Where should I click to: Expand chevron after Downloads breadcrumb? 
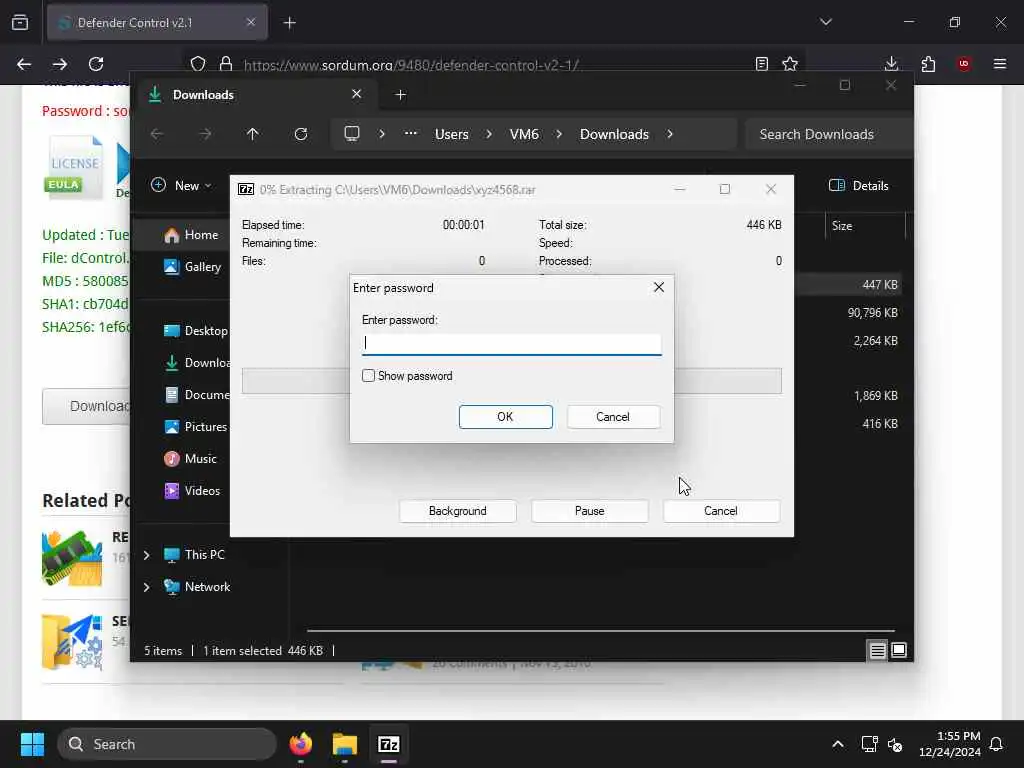pyautogui.click(x=670, y=134)
